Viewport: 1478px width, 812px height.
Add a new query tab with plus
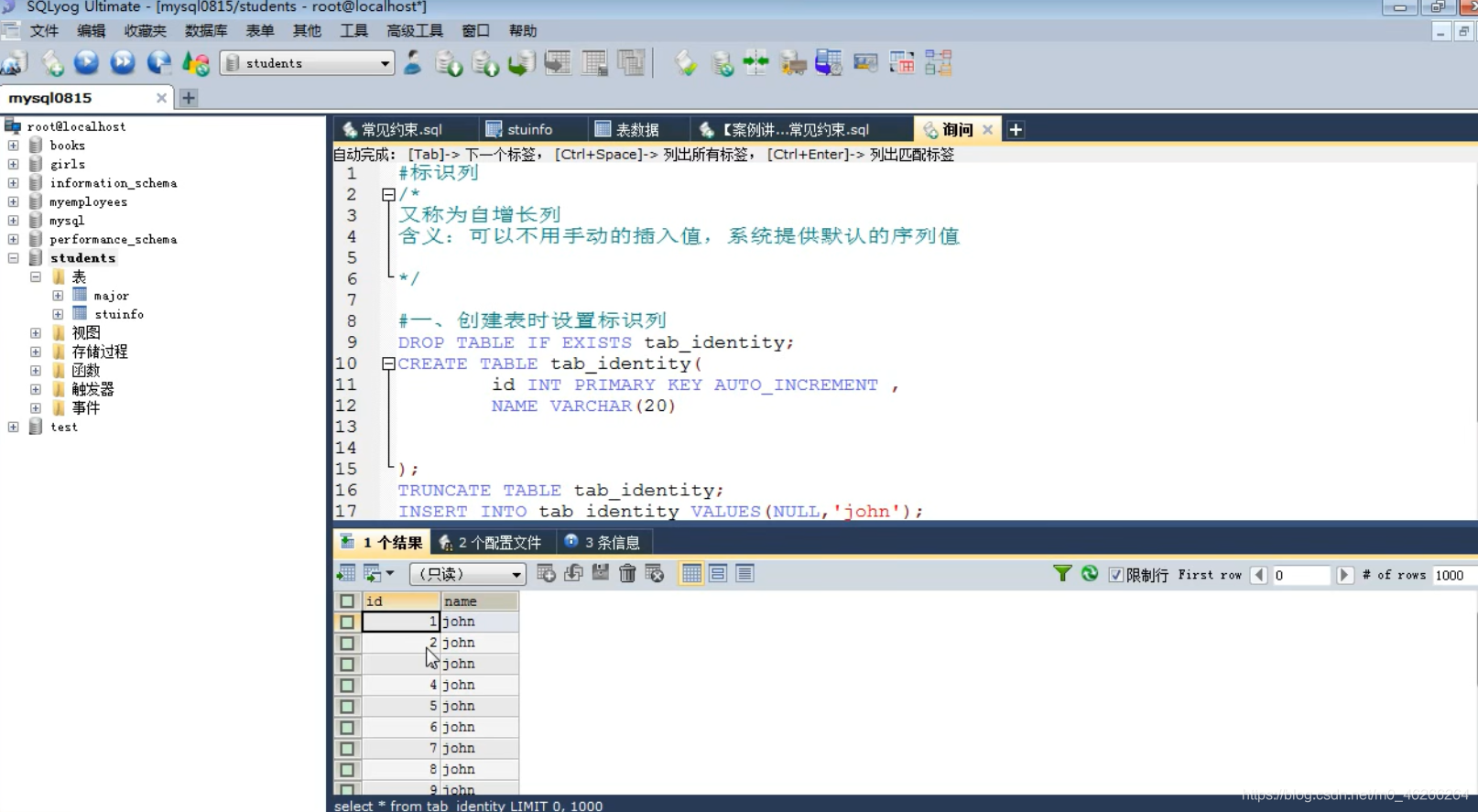click(x=1016, y=130)
